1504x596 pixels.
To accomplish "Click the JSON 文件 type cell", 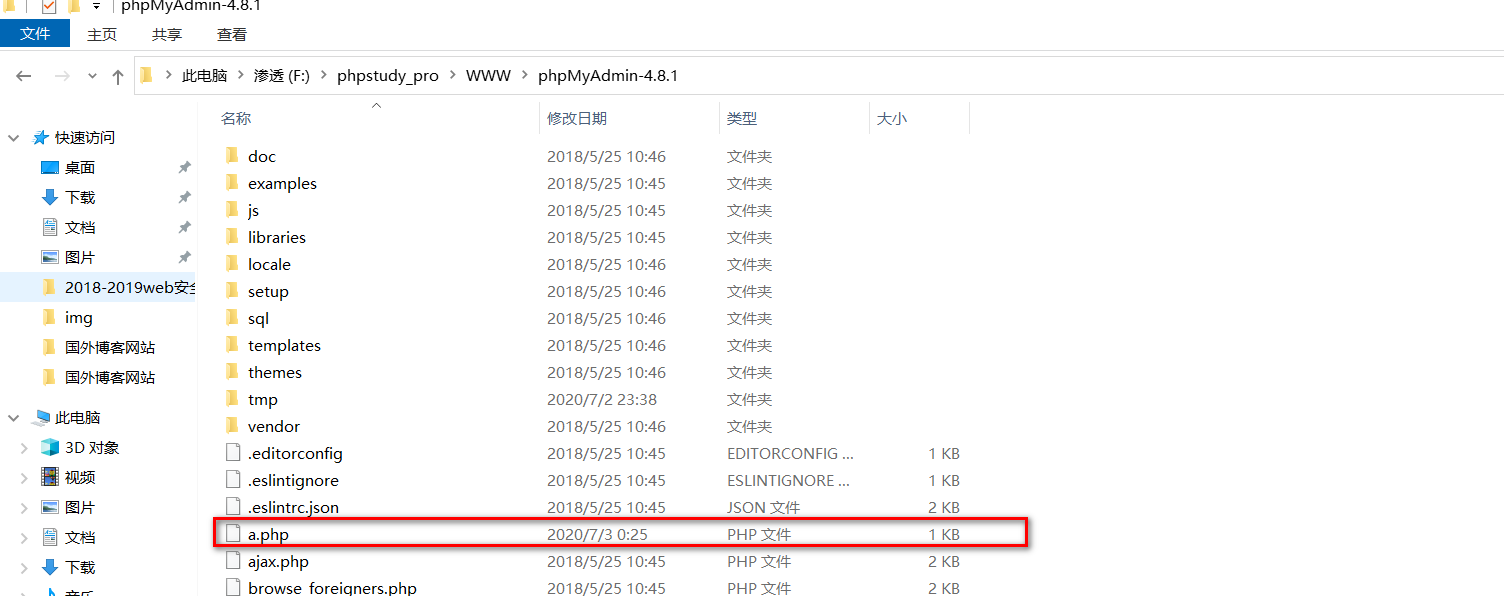I will point(763,507).
